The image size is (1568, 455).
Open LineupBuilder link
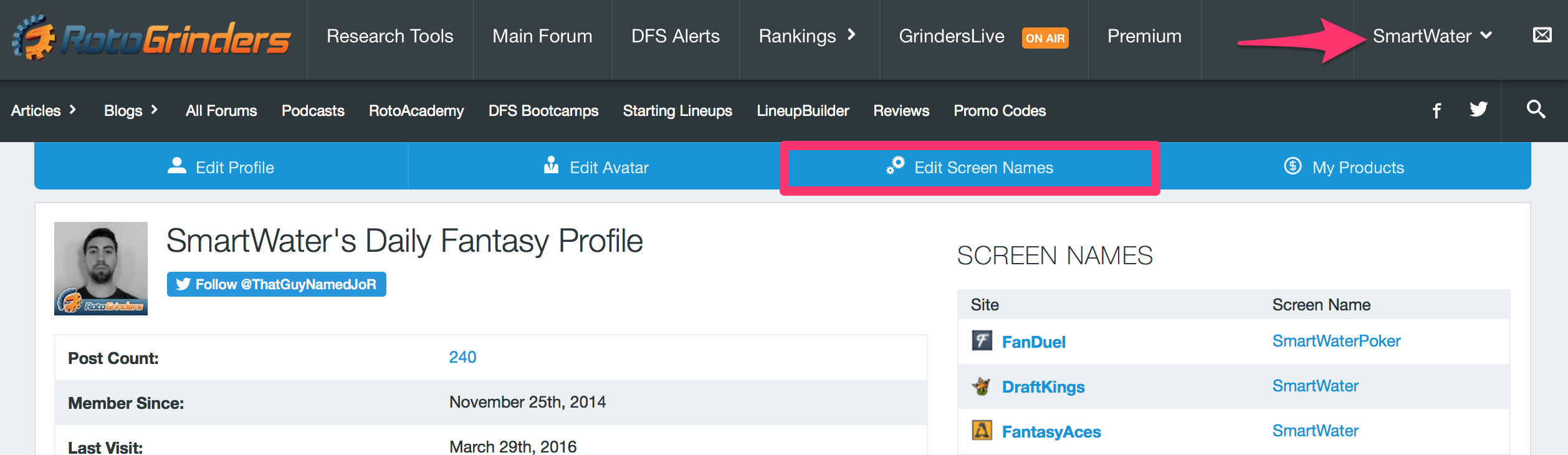pyautogui.click(x=803, y=111)
